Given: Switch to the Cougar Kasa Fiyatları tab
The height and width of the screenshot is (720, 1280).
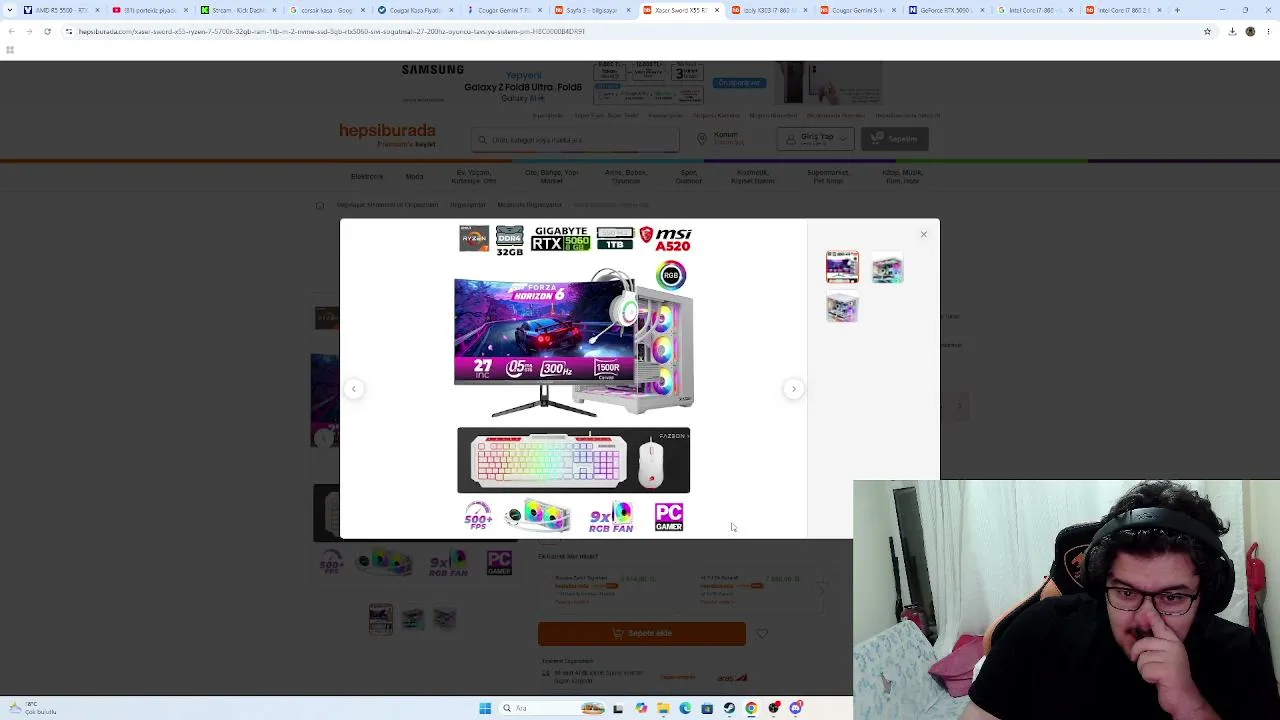Looking at the screenshot, I should [x=414, y=10].
